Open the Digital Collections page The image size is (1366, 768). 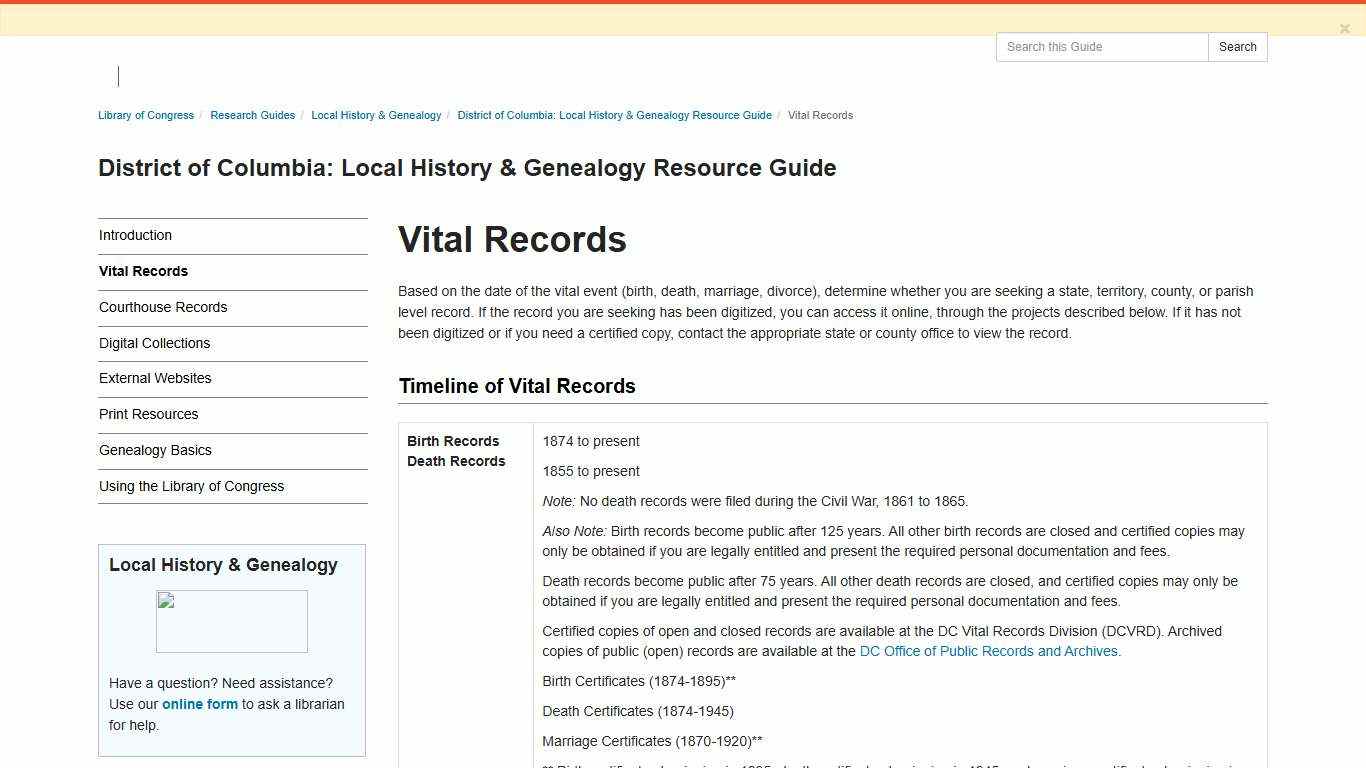pos(154,343)
